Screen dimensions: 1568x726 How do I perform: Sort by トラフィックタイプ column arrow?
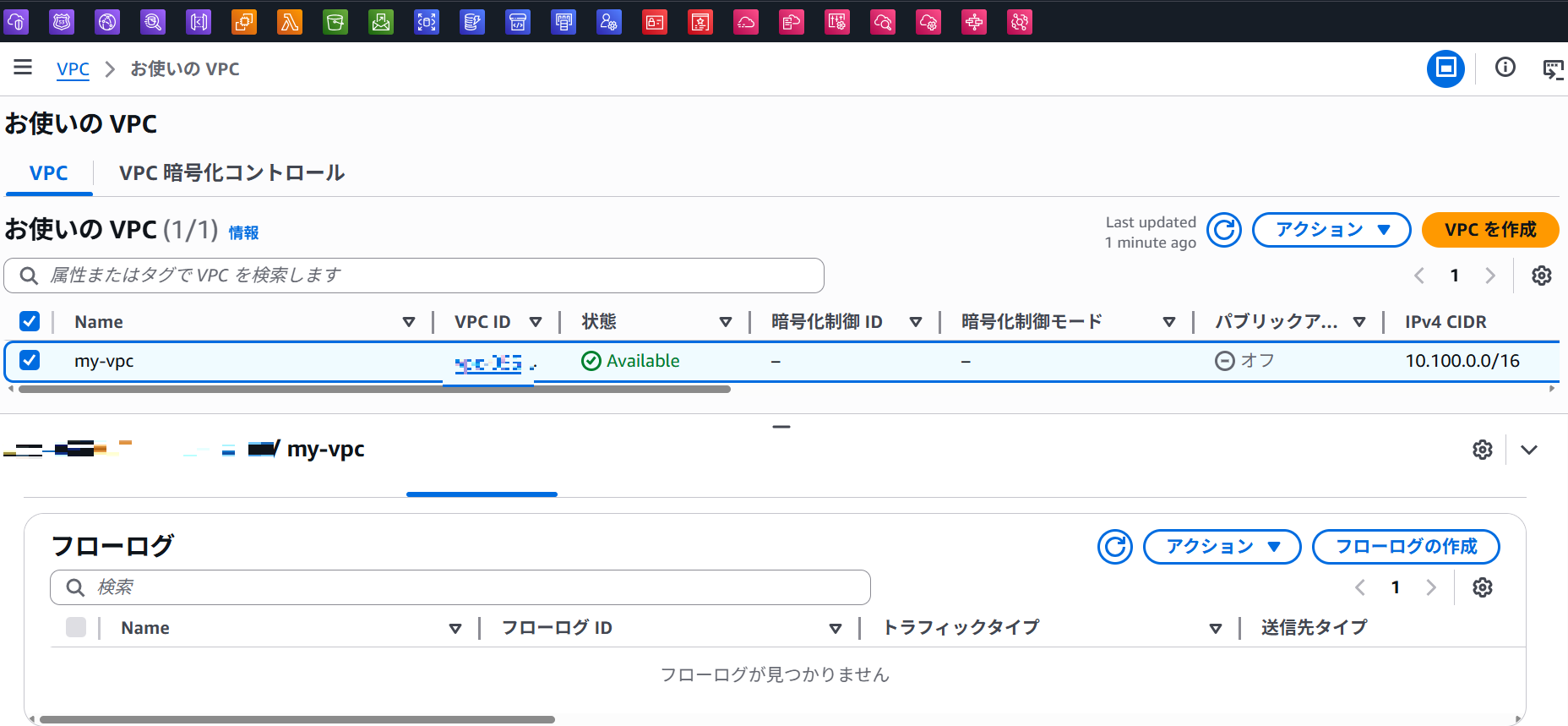click(1216, 628)
